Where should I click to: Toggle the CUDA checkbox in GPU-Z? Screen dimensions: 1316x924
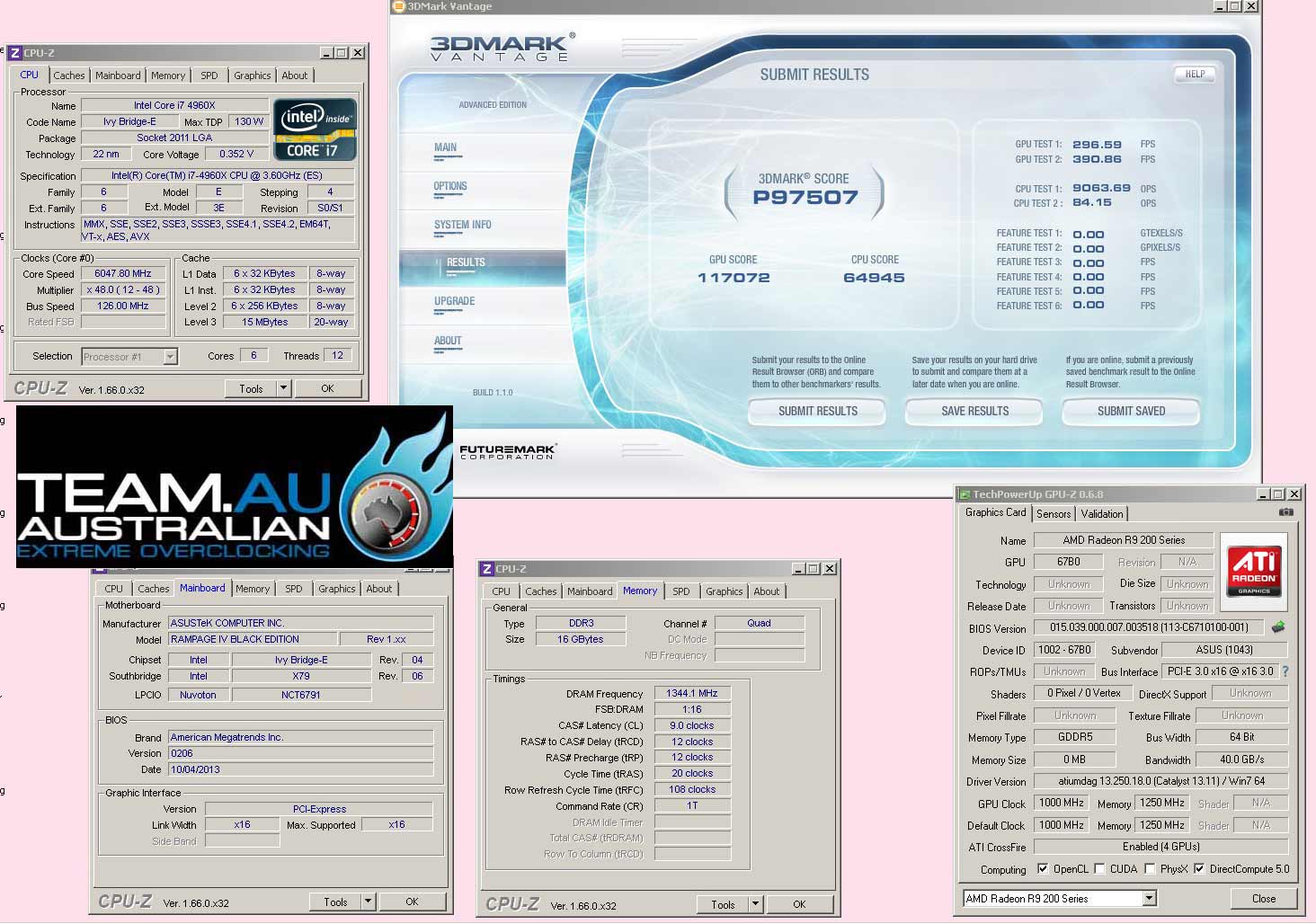(1099, 869)
